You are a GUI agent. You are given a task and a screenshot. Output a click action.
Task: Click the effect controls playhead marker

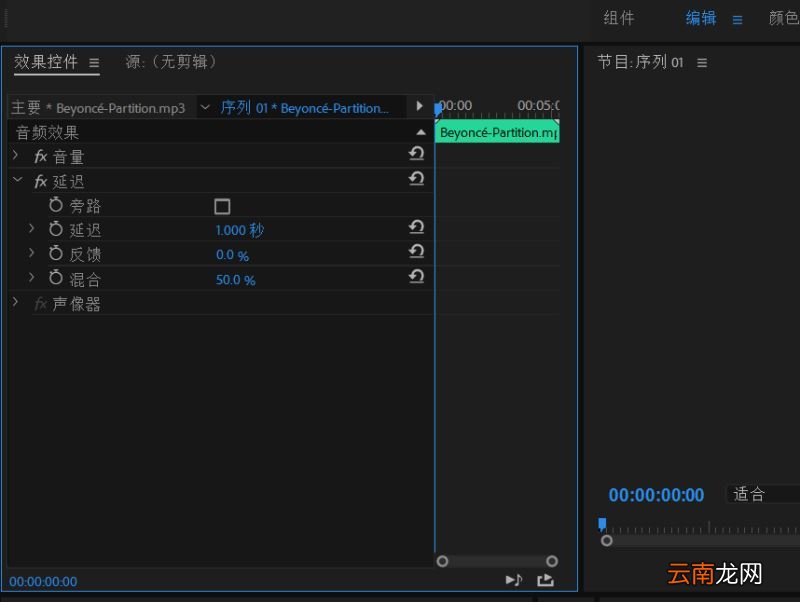[x=438, y=109]
